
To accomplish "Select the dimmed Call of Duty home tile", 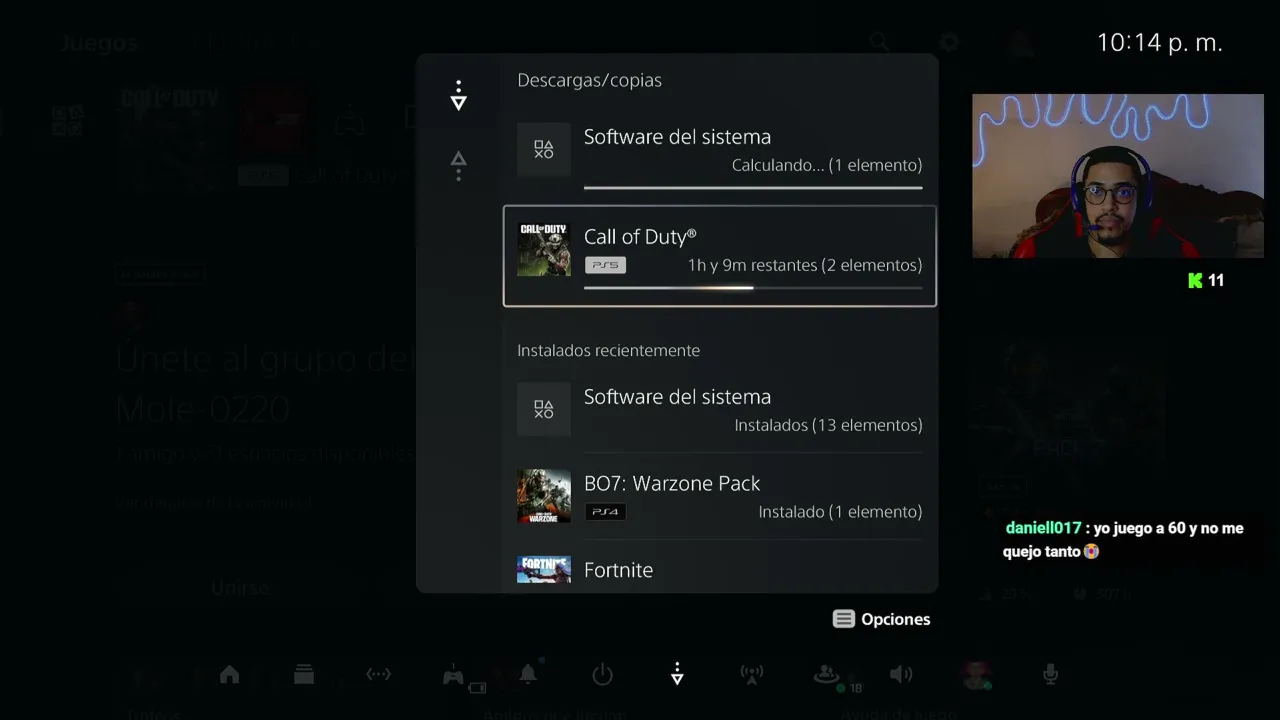I will click(170, 137).
